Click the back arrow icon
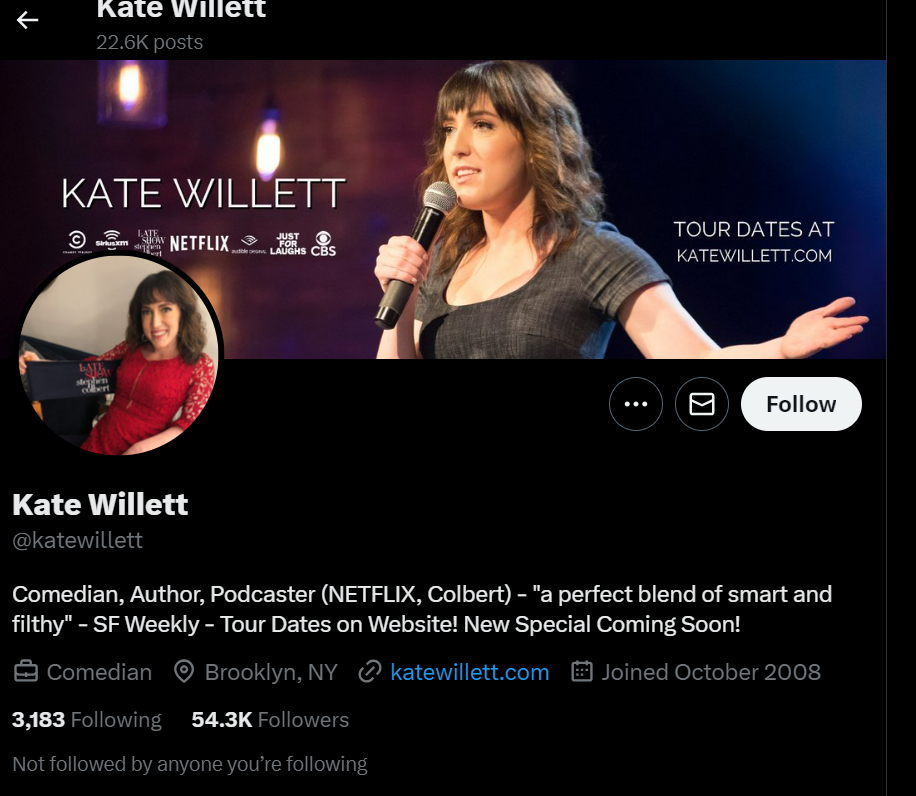916x796 pixels. point(27,20)
